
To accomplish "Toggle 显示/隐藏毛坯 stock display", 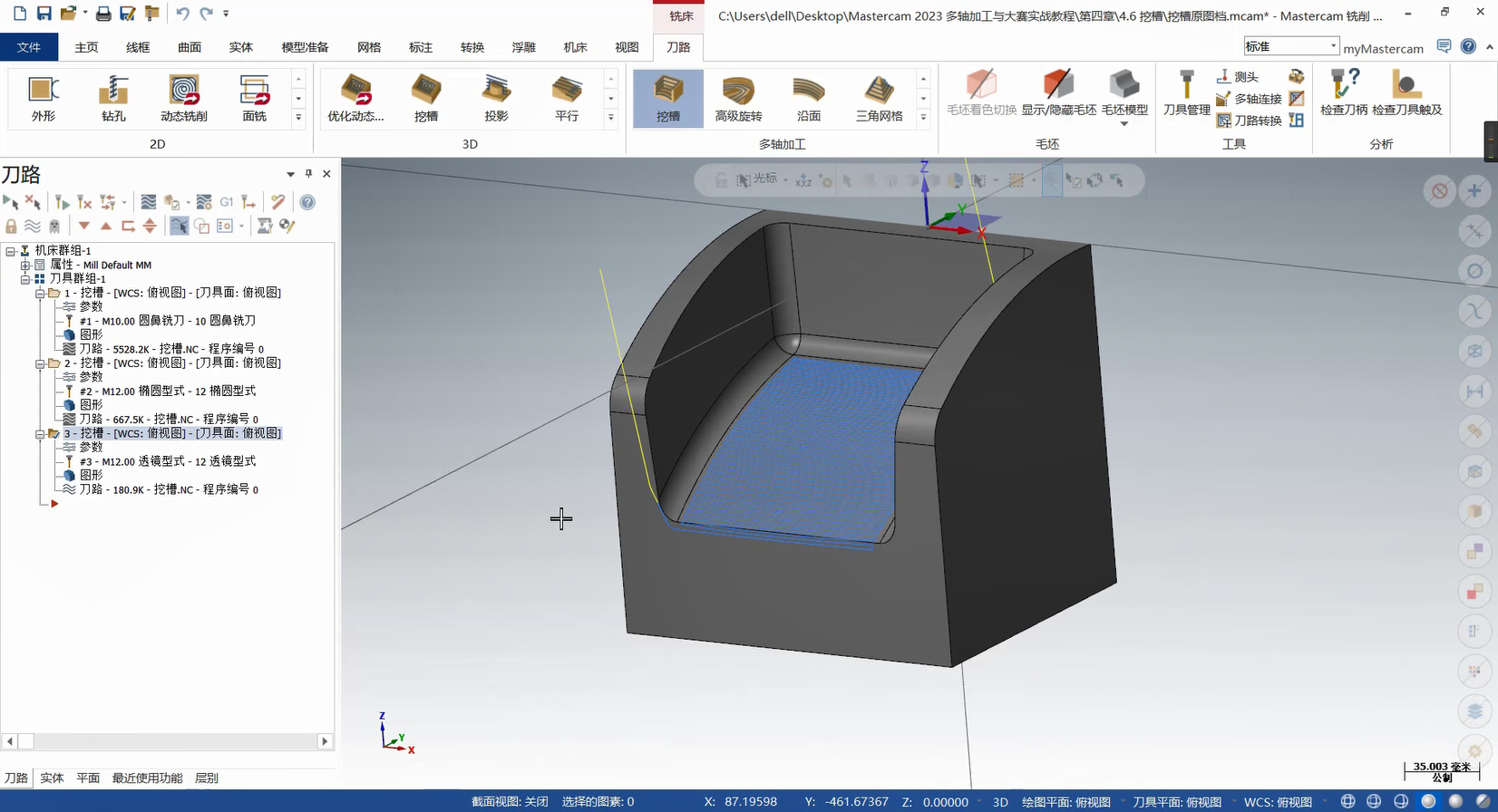I will (x=1058, y=94).
